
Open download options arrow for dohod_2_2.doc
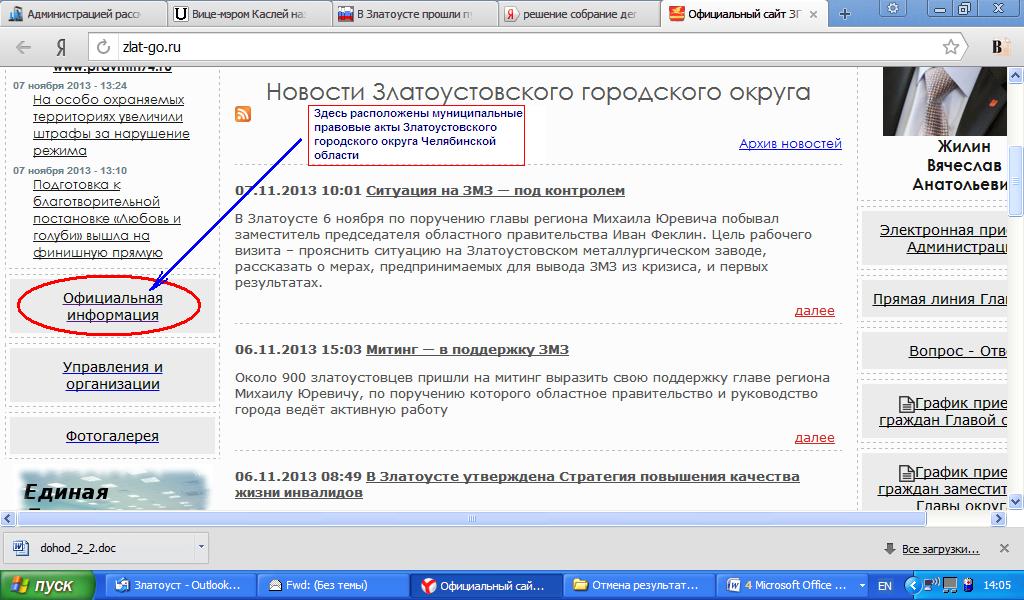coord(201,546)
